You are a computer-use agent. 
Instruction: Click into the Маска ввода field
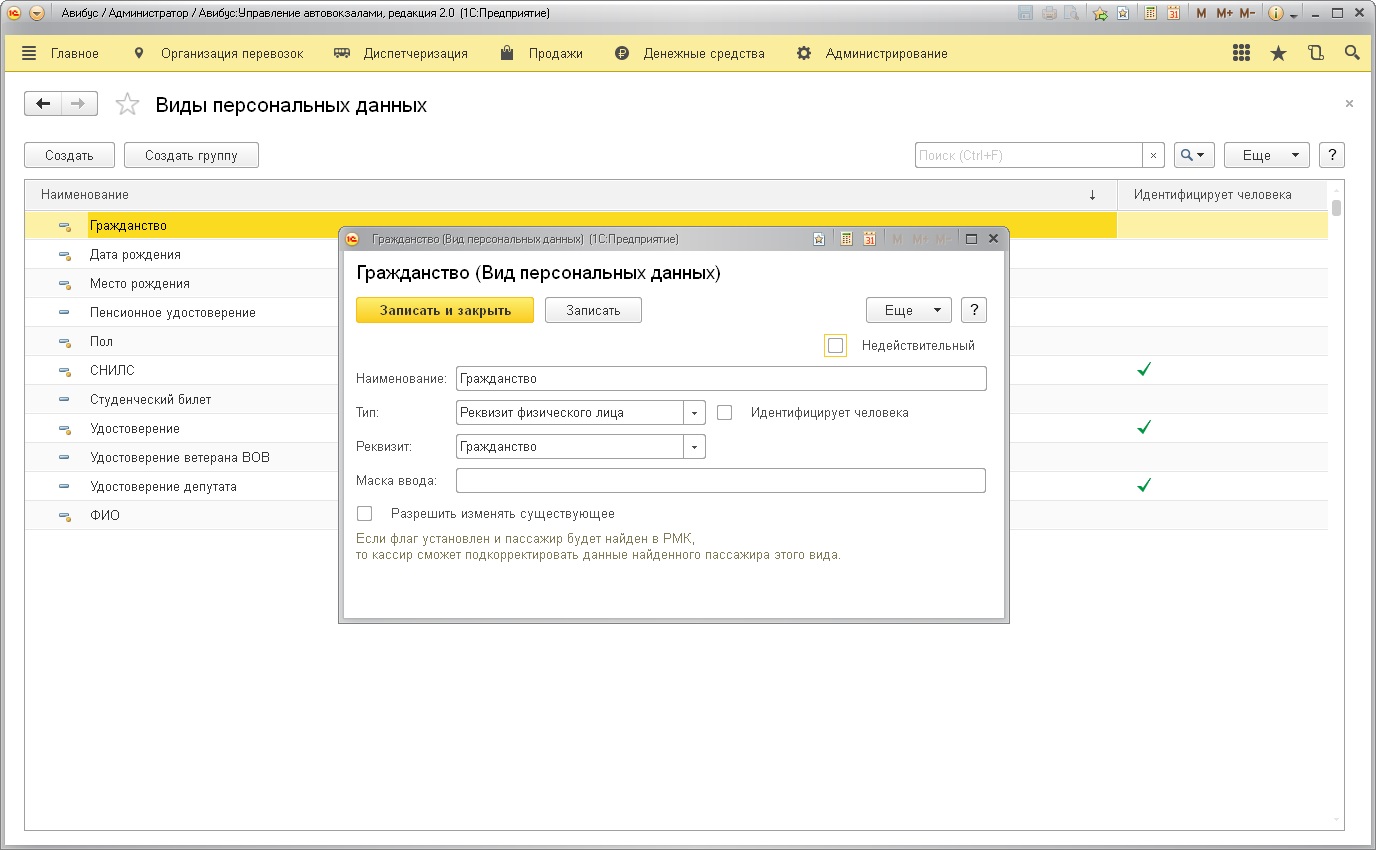point(720,481)
